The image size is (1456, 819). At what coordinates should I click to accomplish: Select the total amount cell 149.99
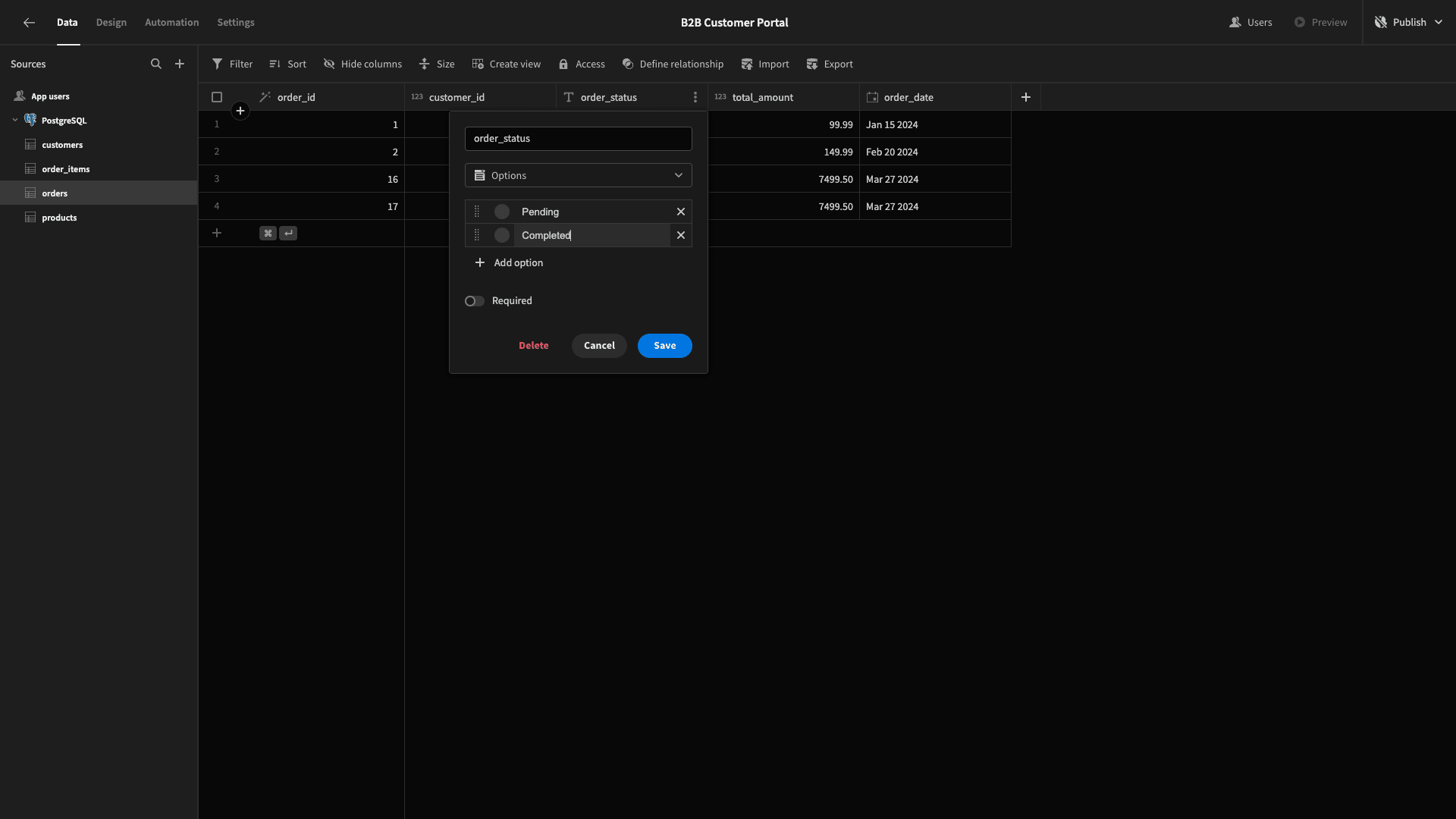(x=783, y=152)
